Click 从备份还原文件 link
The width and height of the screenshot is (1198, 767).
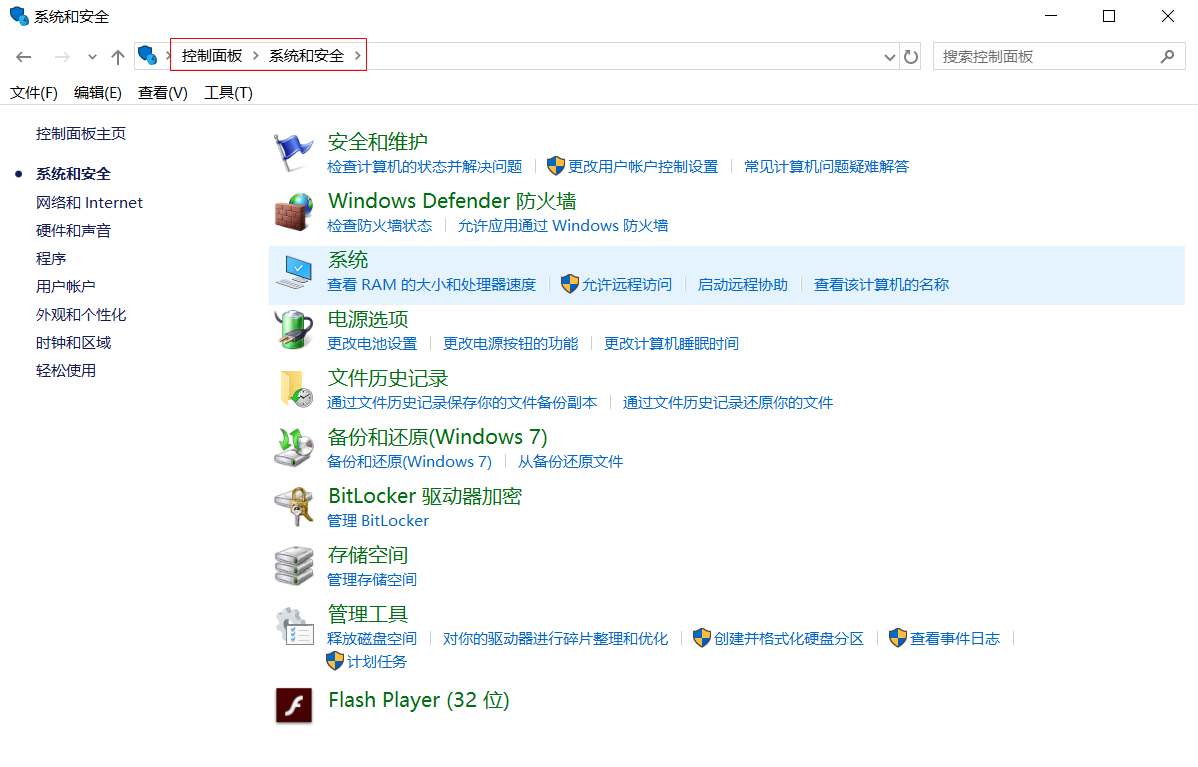[x=571, y=461]
